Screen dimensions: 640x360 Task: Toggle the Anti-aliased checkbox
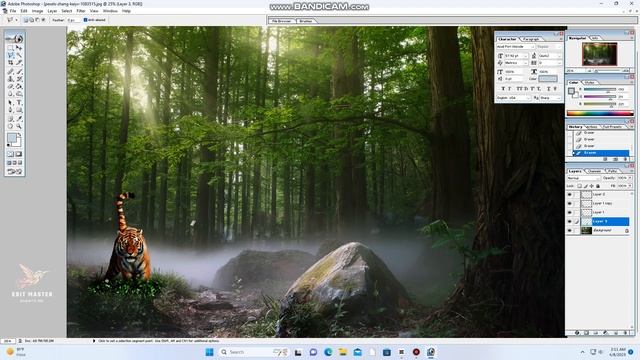(x=85, y=20)
